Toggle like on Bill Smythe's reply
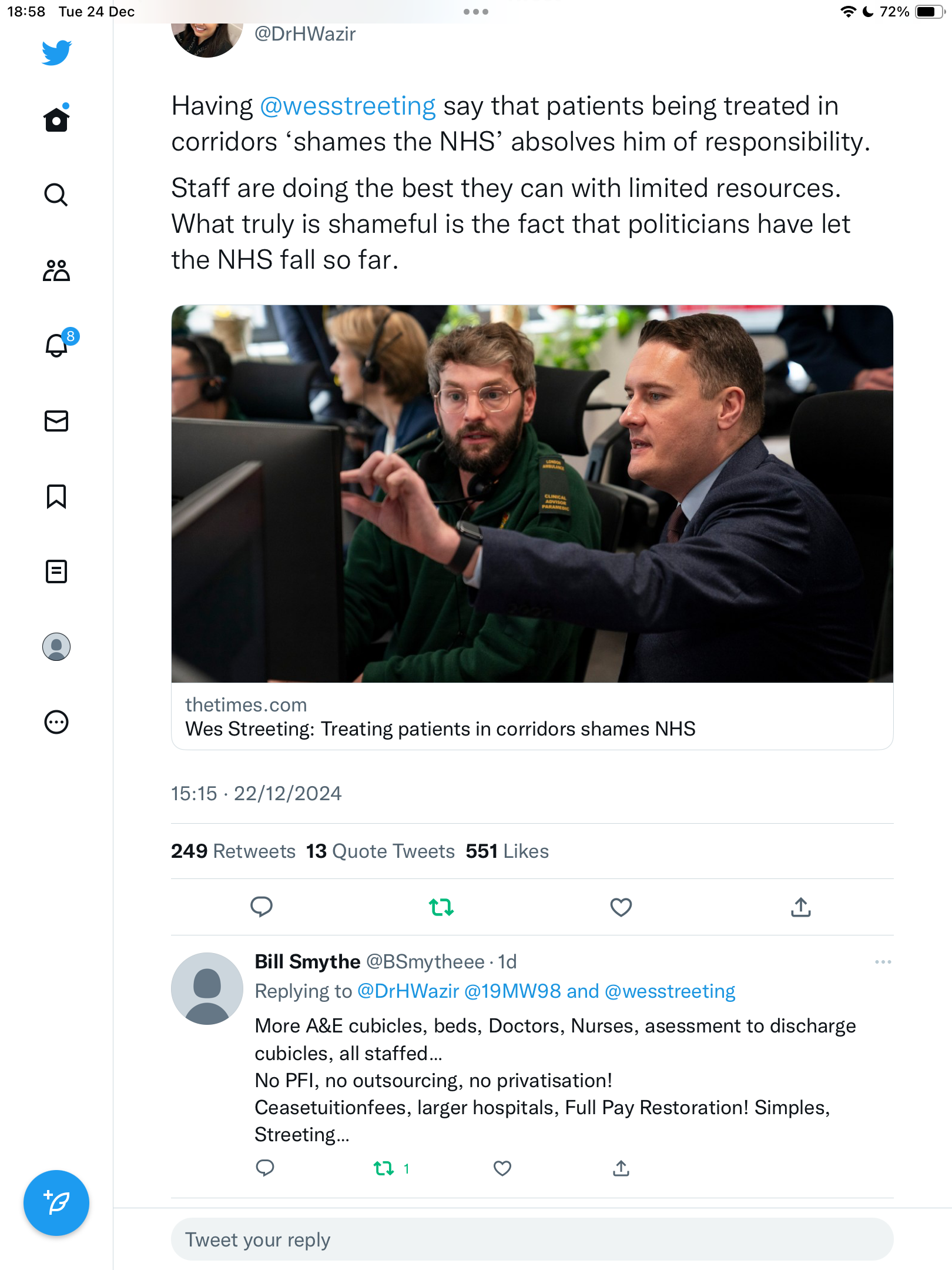 pos(502,1168)
